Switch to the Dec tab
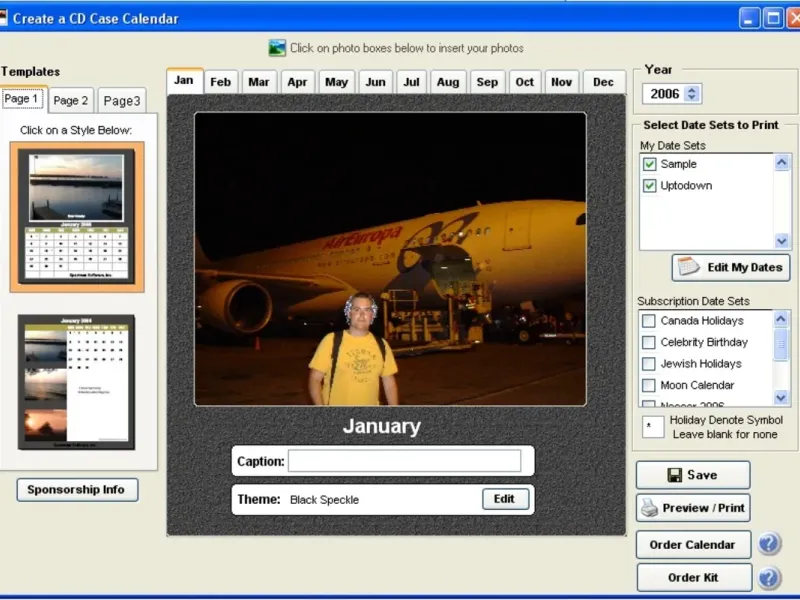 (604, 82)
